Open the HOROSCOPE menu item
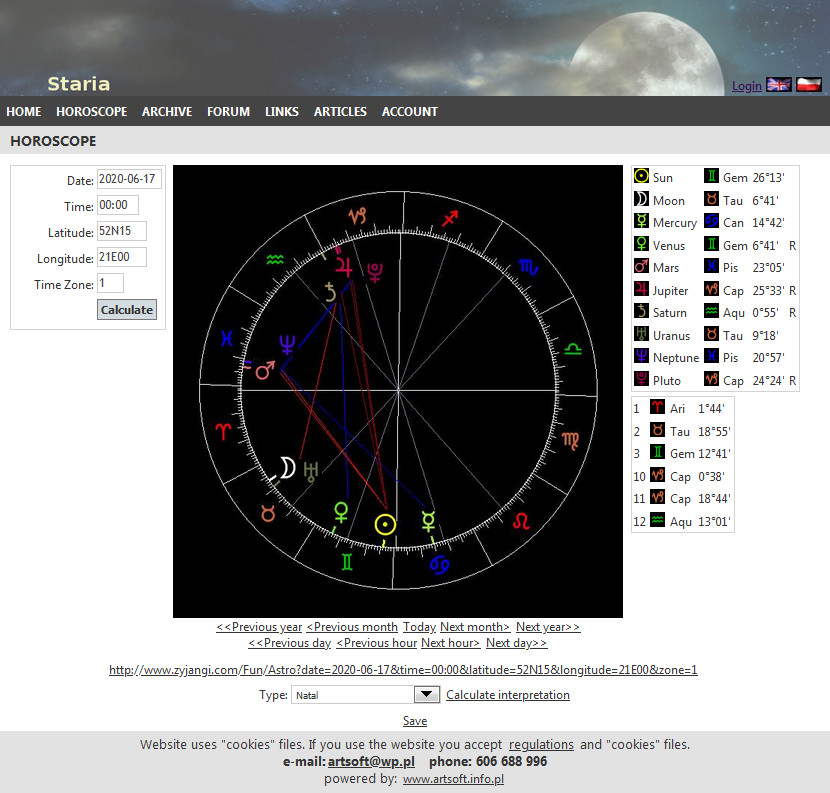The image size is (830, 793). point(91,112)
